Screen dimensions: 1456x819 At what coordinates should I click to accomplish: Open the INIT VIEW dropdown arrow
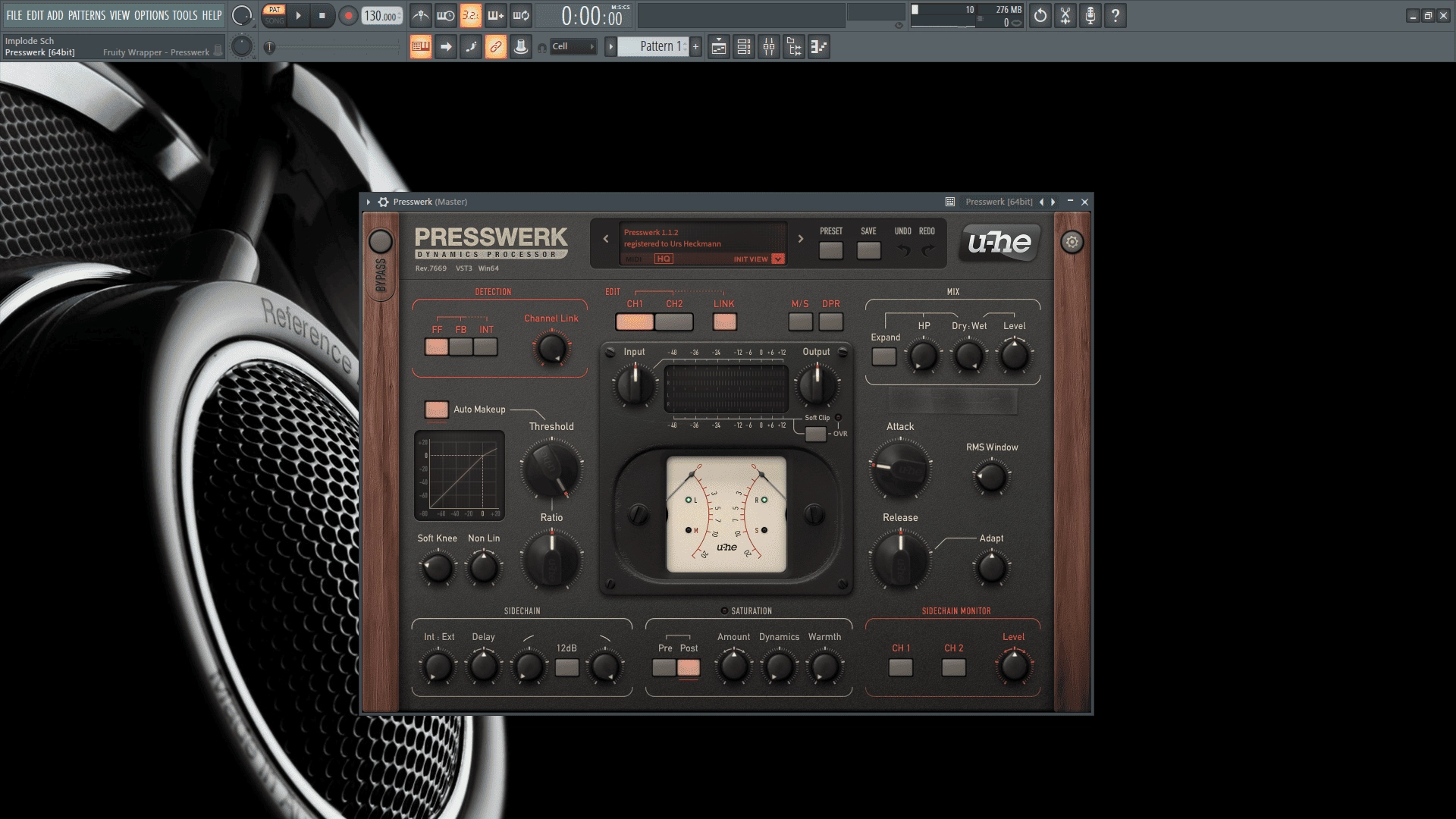(778, 259)
